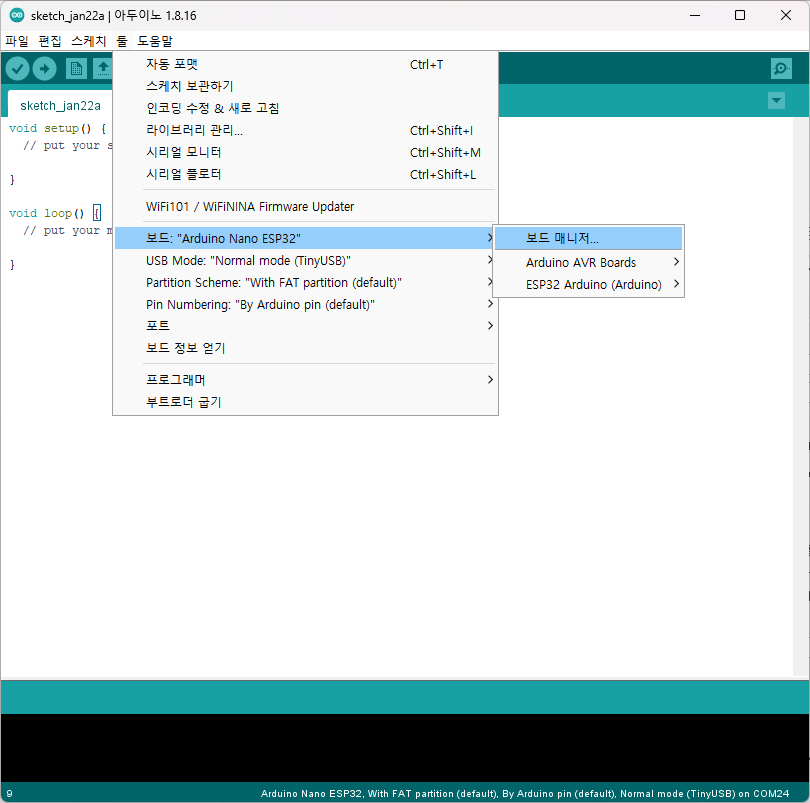The height and width of the screenshot is (803, 810).
Task: Click the Upload arrow icon
Action: [44, 68]
